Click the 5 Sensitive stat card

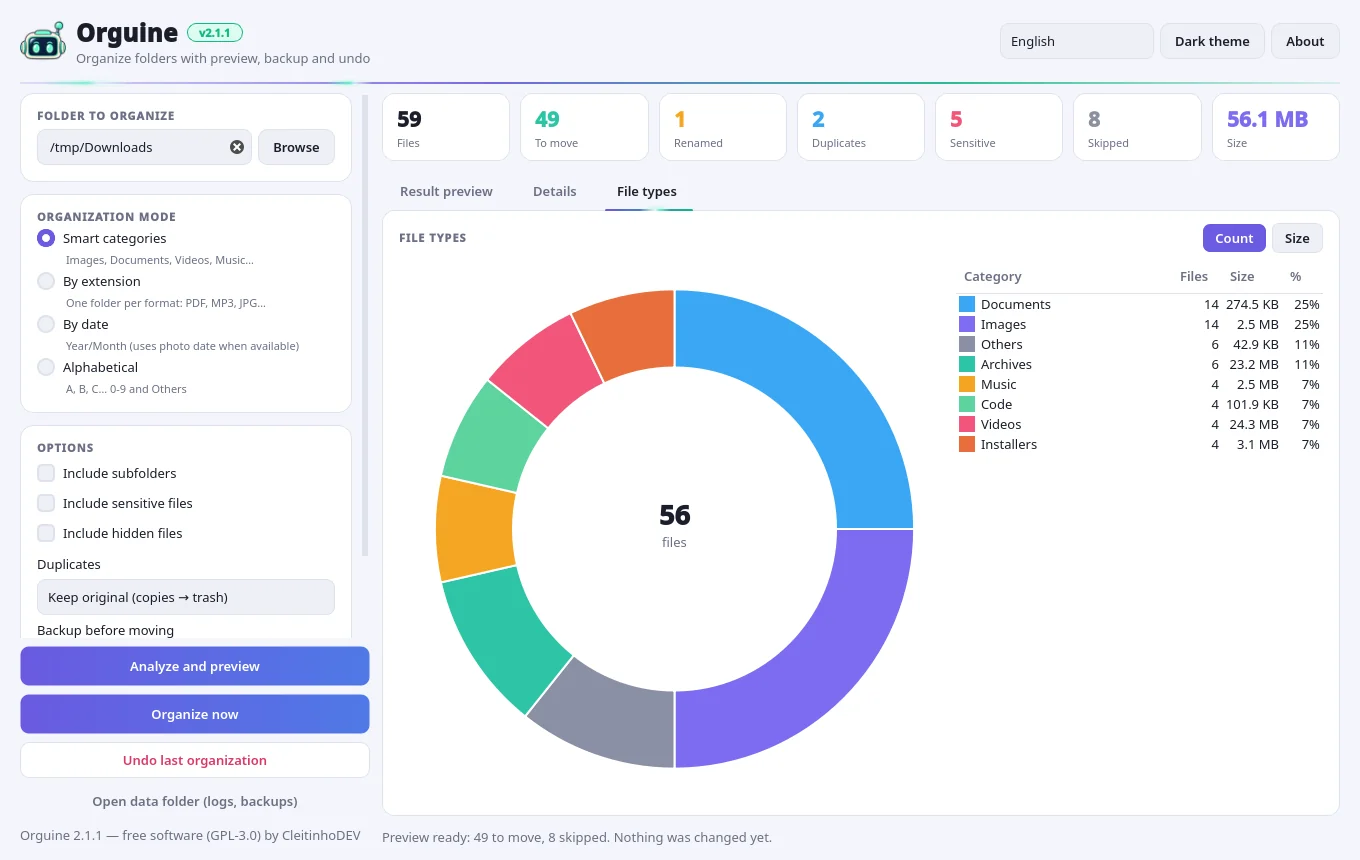point(999,127)
